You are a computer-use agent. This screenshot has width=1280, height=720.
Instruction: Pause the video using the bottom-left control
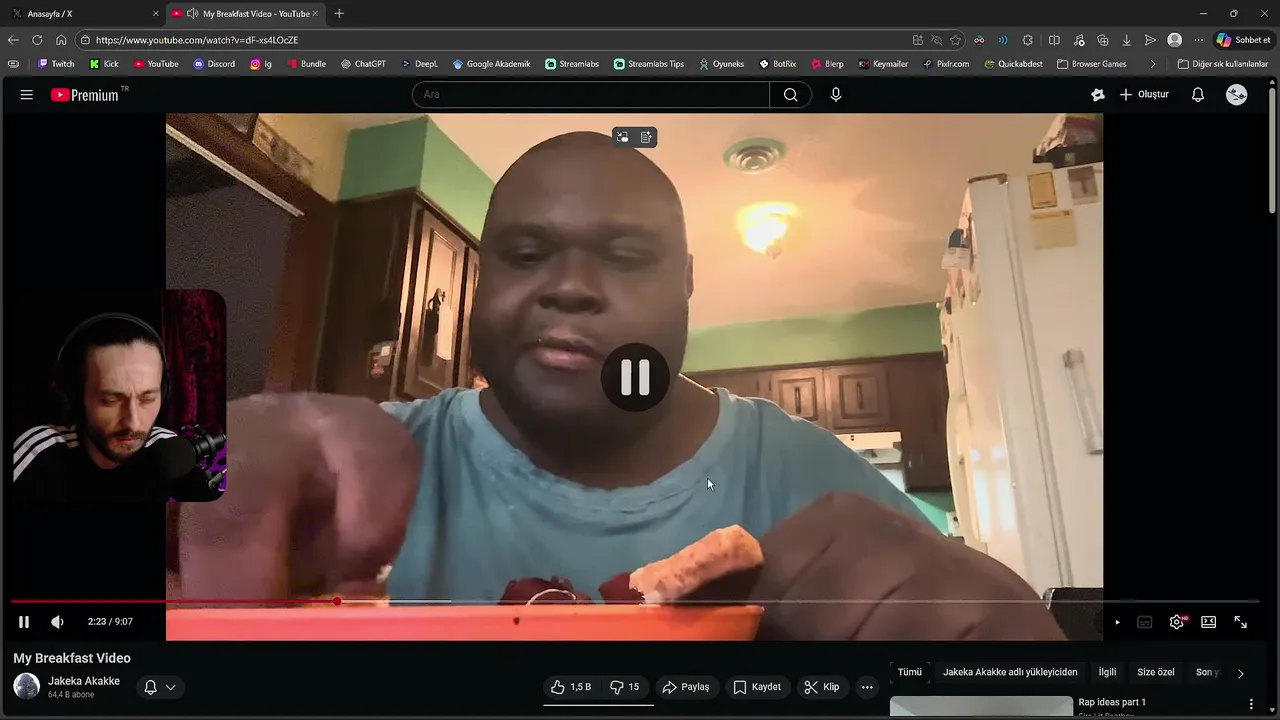pyautogui.click(x=24, y=622)
